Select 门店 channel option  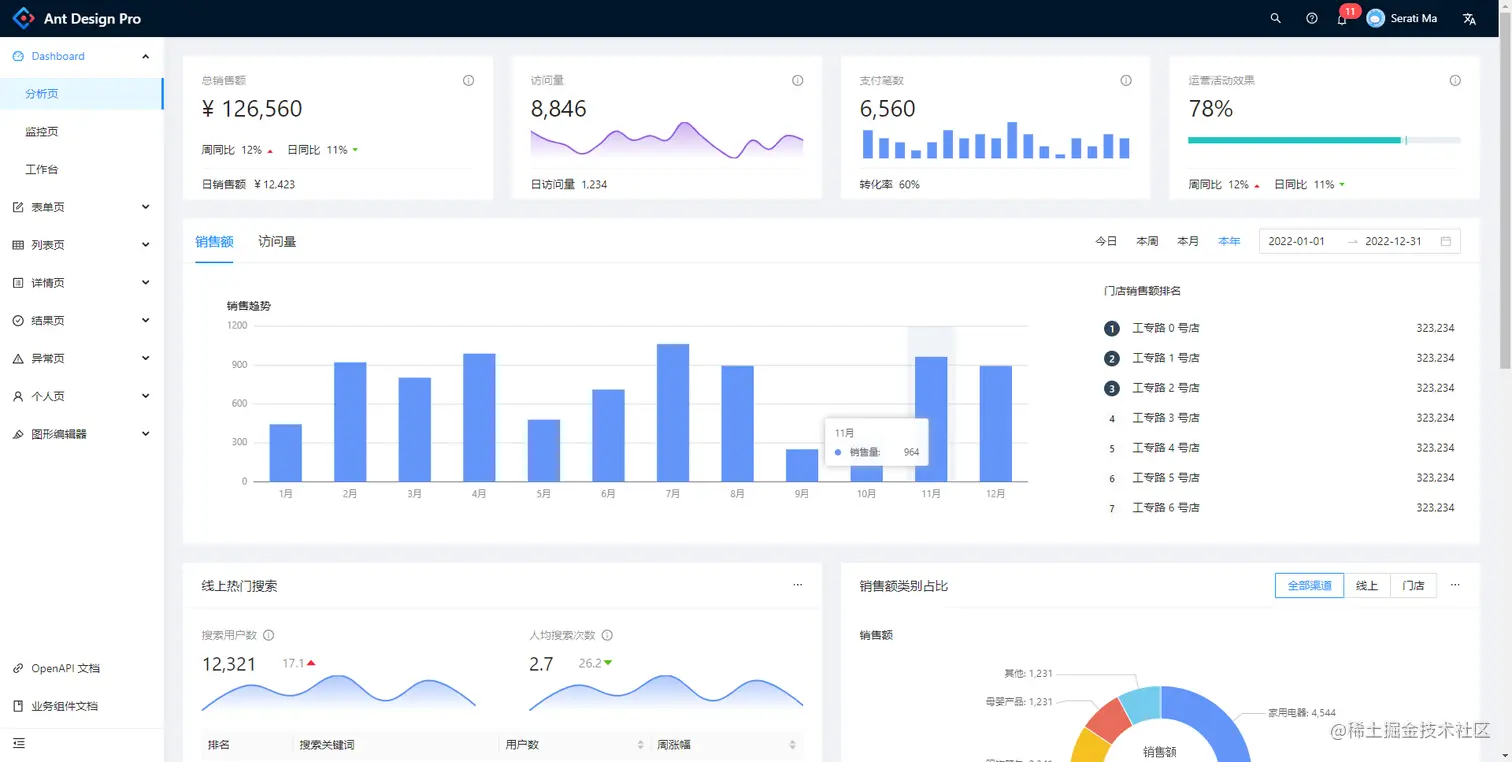coord(1414,585)
